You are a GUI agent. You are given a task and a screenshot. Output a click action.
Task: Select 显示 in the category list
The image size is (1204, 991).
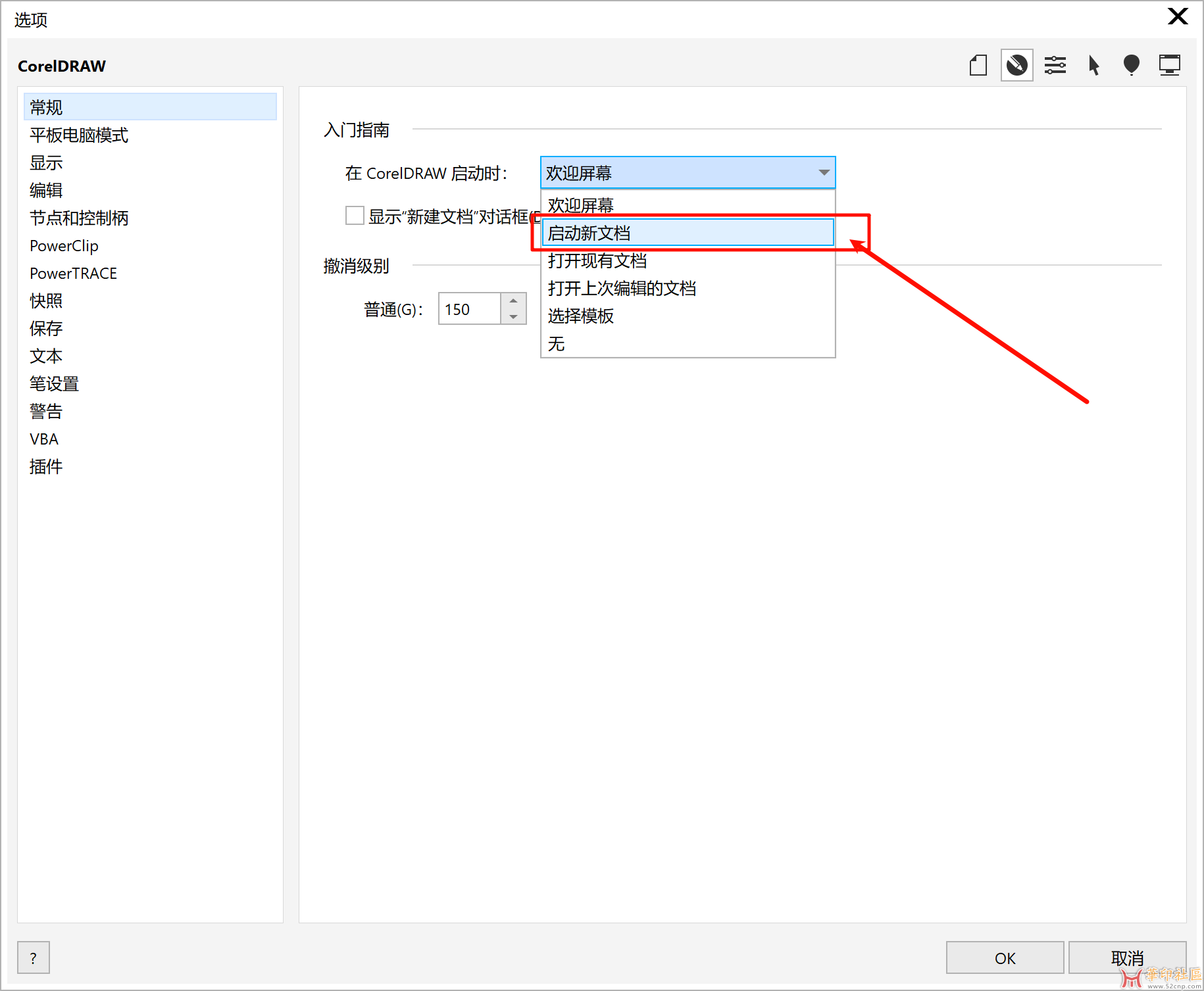150,162
